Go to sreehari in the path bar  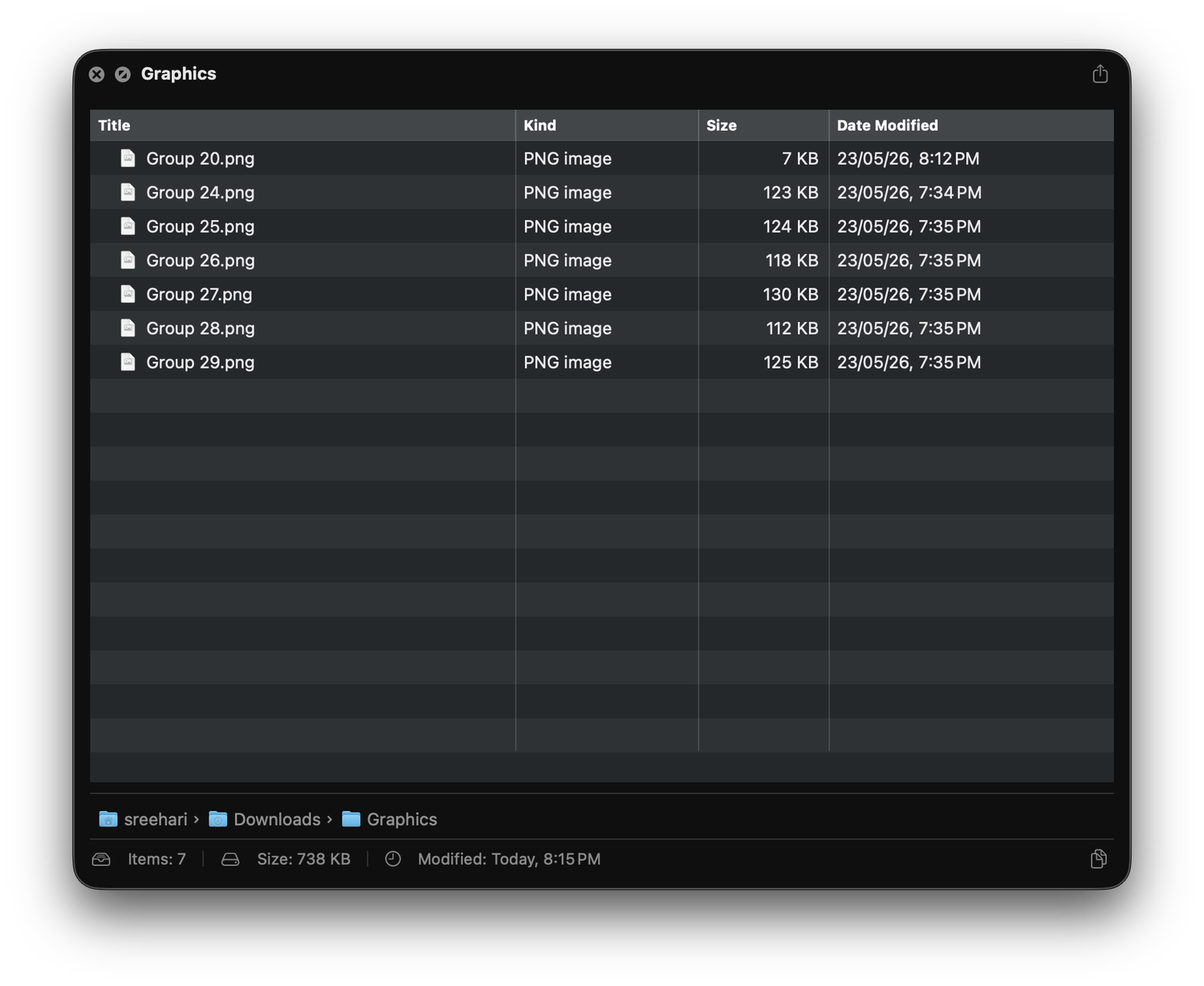point(156,819)
